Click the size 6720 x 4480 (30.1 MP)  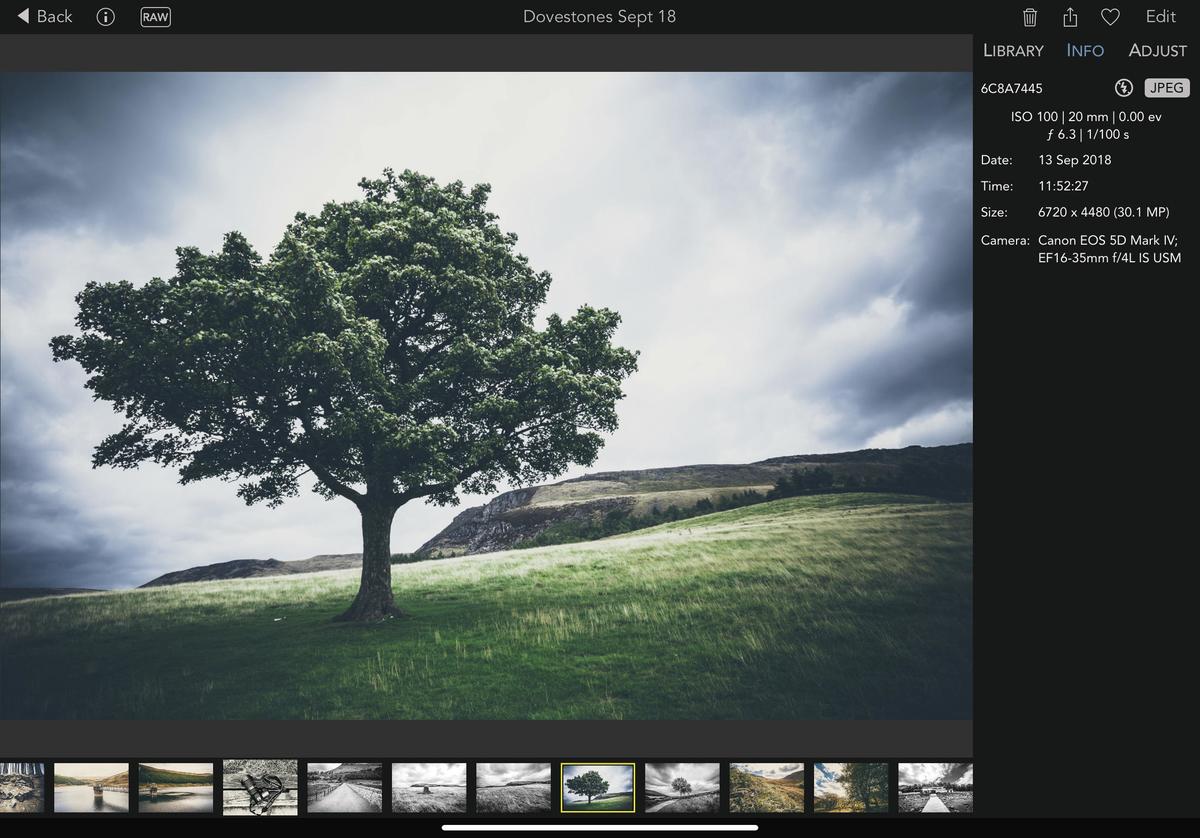coord(1104,212)
